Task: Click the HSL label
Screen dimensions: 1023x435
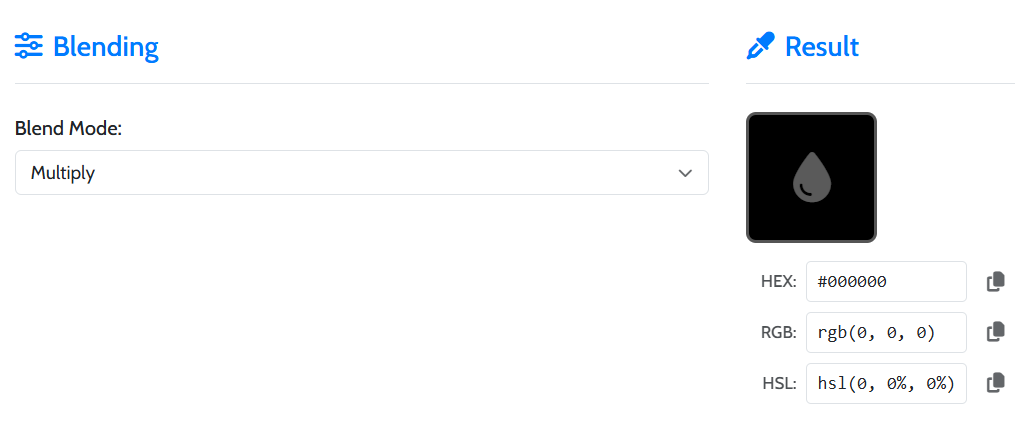Action: pyautogui.click(x=779, y=383)
